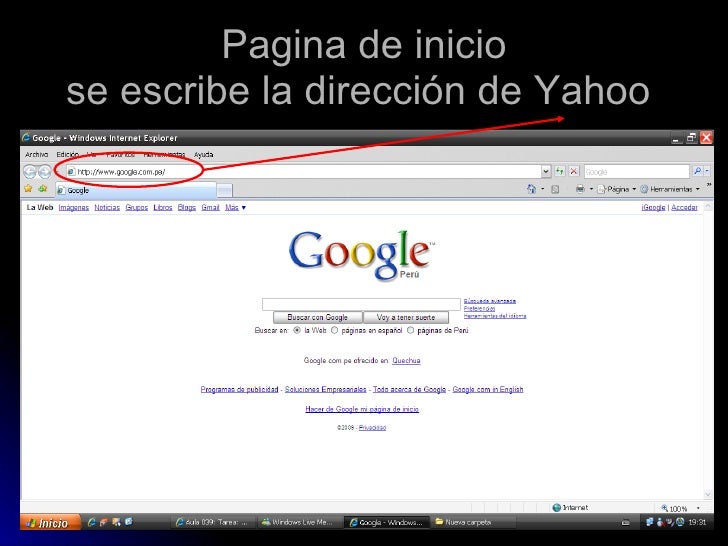Image resolution: width=728 pixels, height=546 pixels.
Task: Click 'Voy a tener suerte' button
Action: coord(406,318)
